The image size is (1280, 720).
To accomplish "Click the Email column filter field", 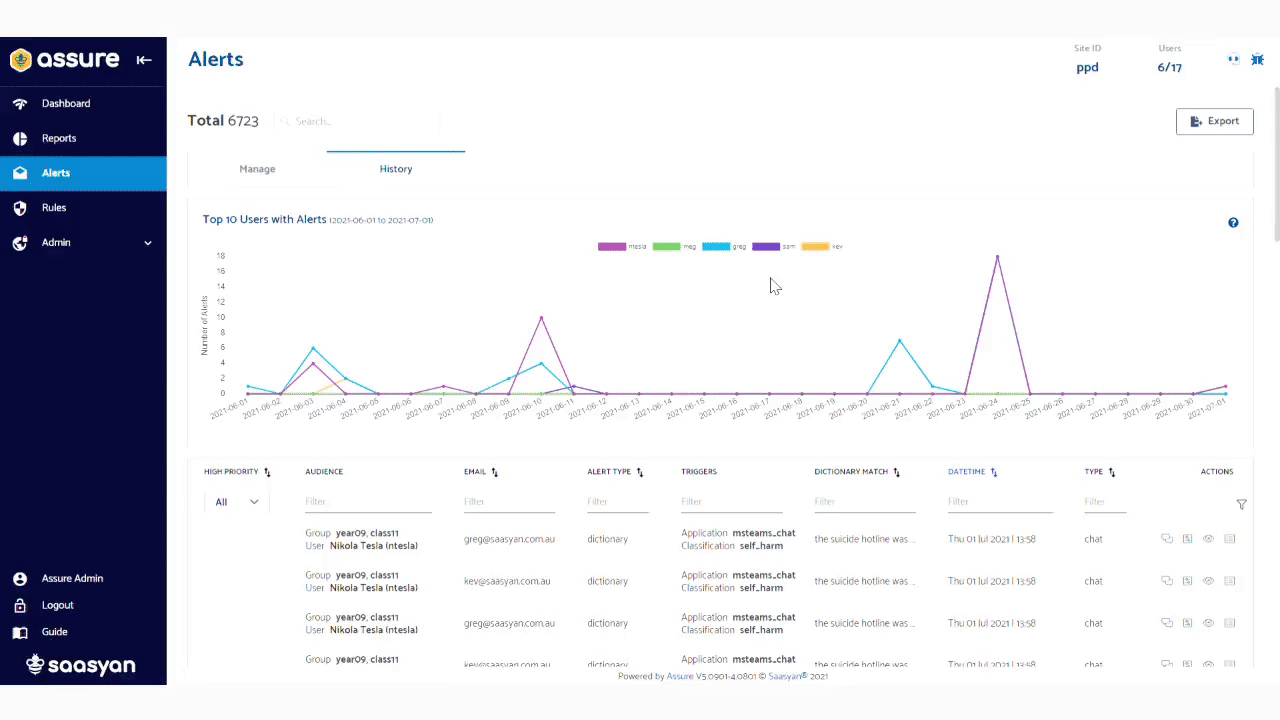I will click(x=509, y=502).
